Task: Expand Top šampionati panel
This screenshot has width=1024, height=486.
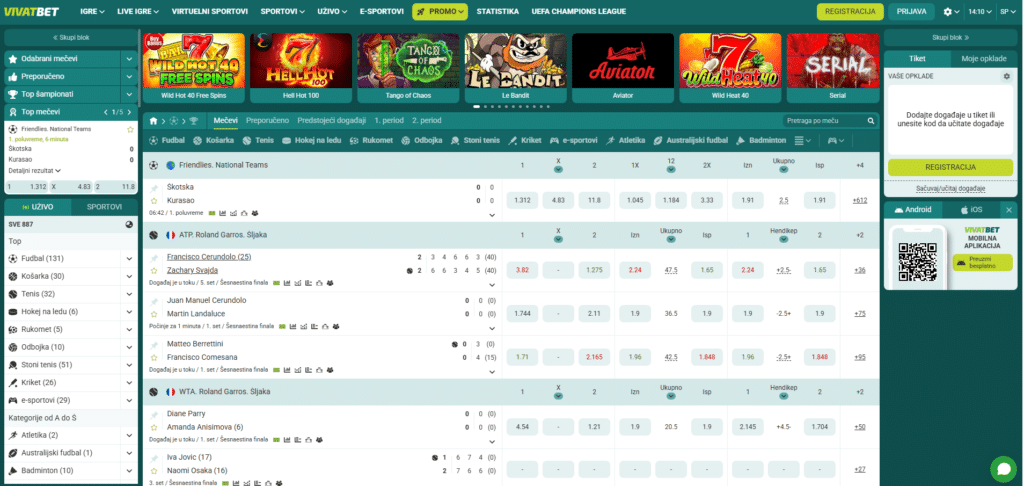Action: 129,94
